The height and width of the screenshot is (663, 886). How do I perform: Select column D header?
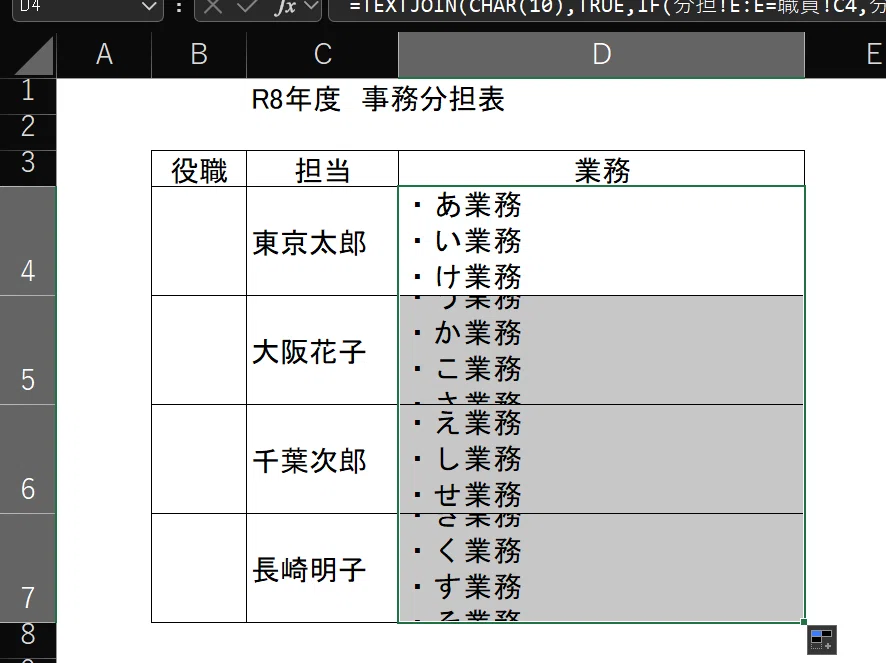click(x=602, y=55)
